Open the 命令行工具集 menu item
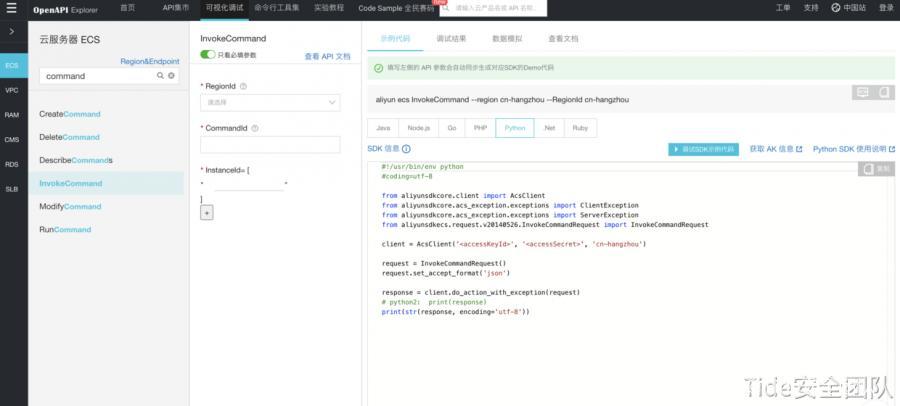900x406 pixels. 277,8
